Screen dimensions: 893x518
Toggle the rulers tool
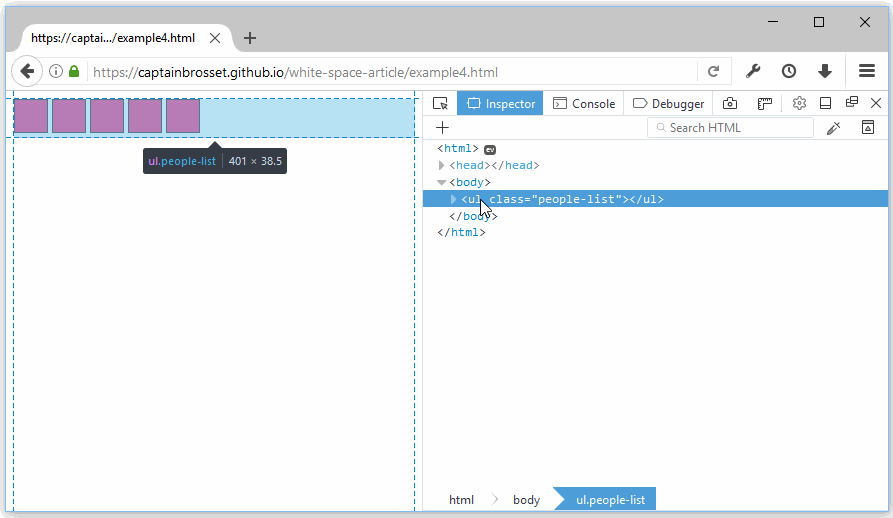(x=765, y=103)
